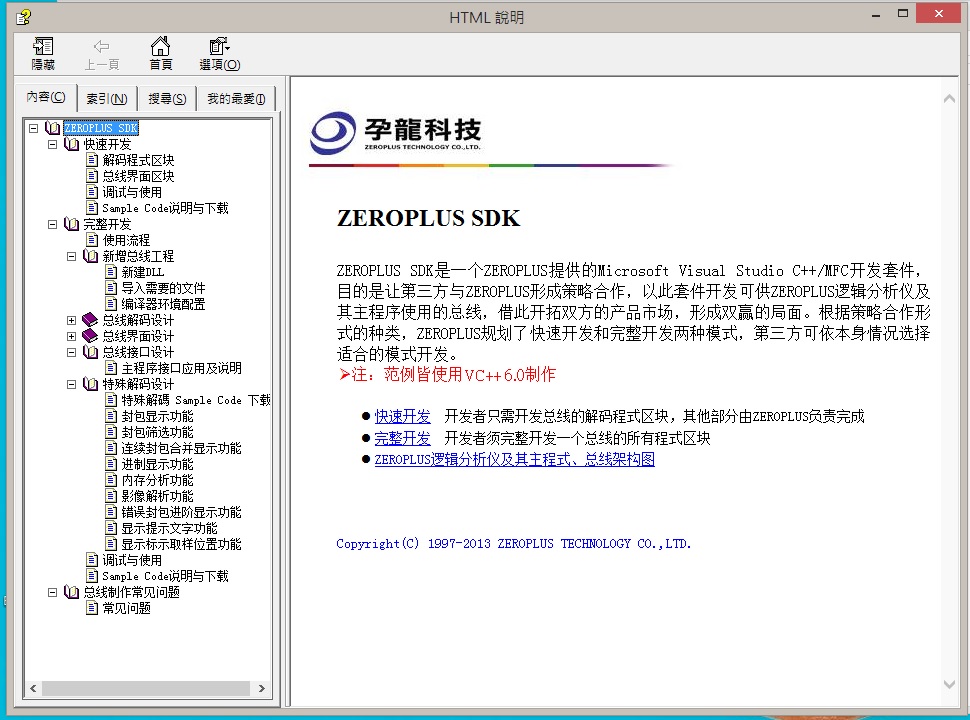The width and height of the screenshot is (970, 720).
Task: Switch to the 索引(N) tab
Action: (x=106, y=99)
